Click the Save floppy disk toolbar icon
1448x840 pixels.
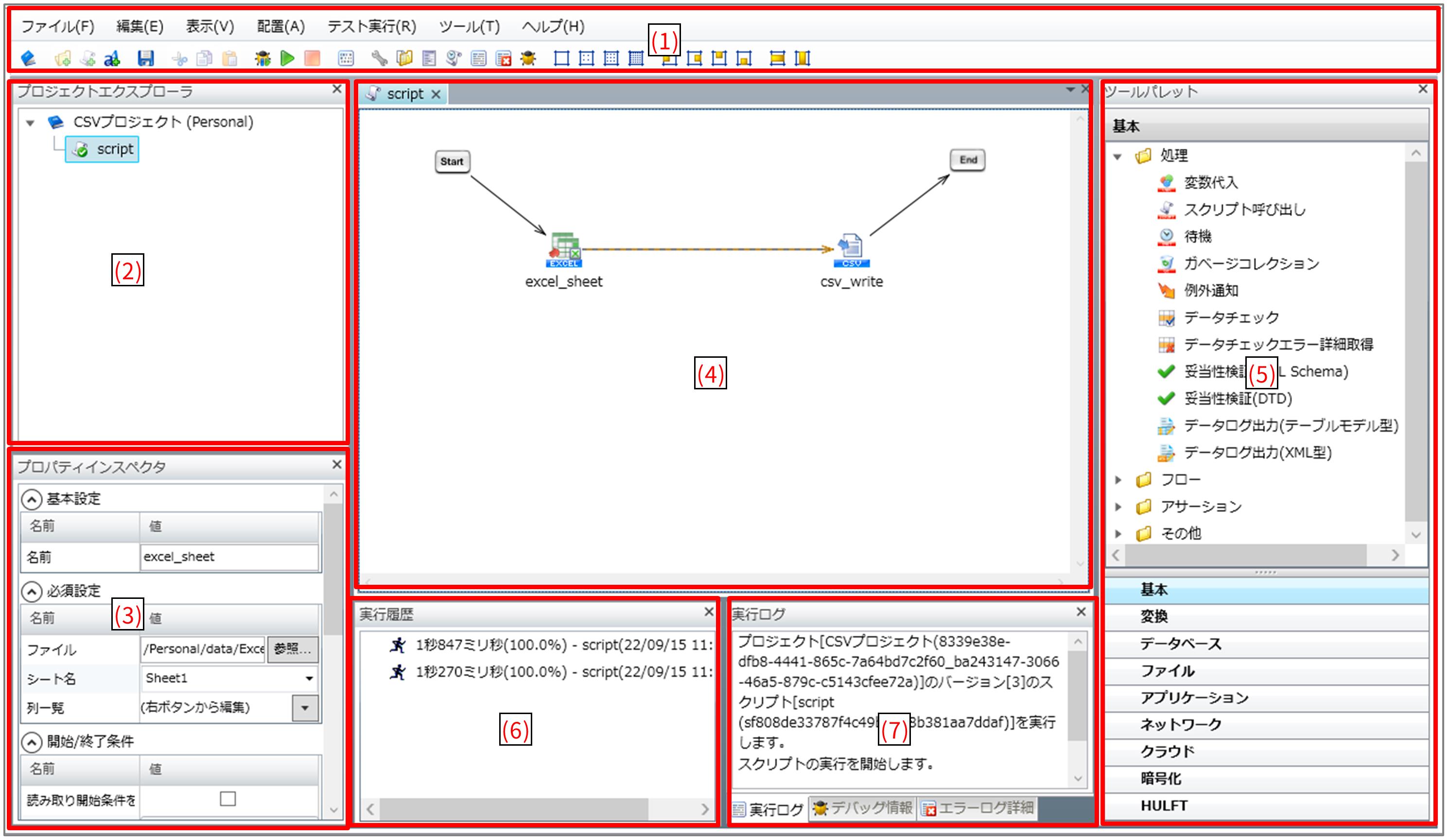click(x=145, y=58)
